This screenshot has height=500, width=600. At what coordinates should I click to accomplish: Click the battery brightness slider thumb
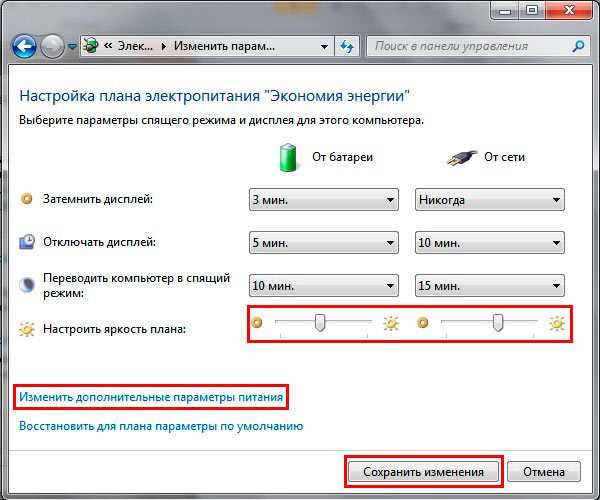click(x=320, y=322)
